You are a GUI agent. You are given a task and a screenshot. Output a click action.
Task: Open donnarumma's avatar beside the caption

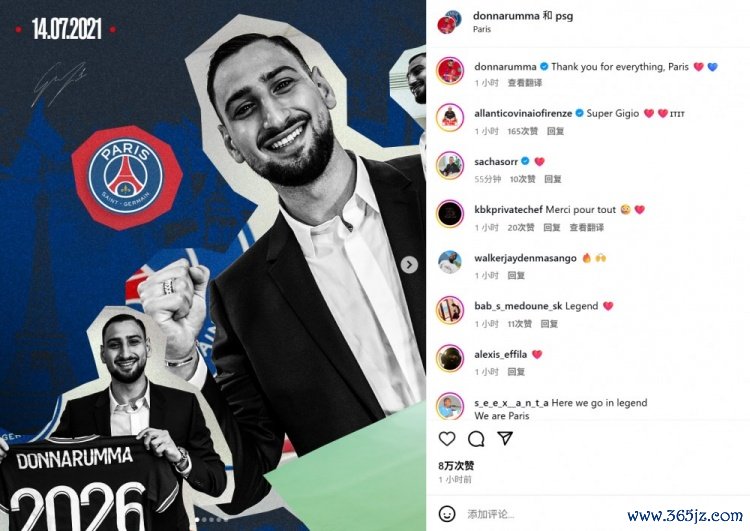(x=450, y=70)
